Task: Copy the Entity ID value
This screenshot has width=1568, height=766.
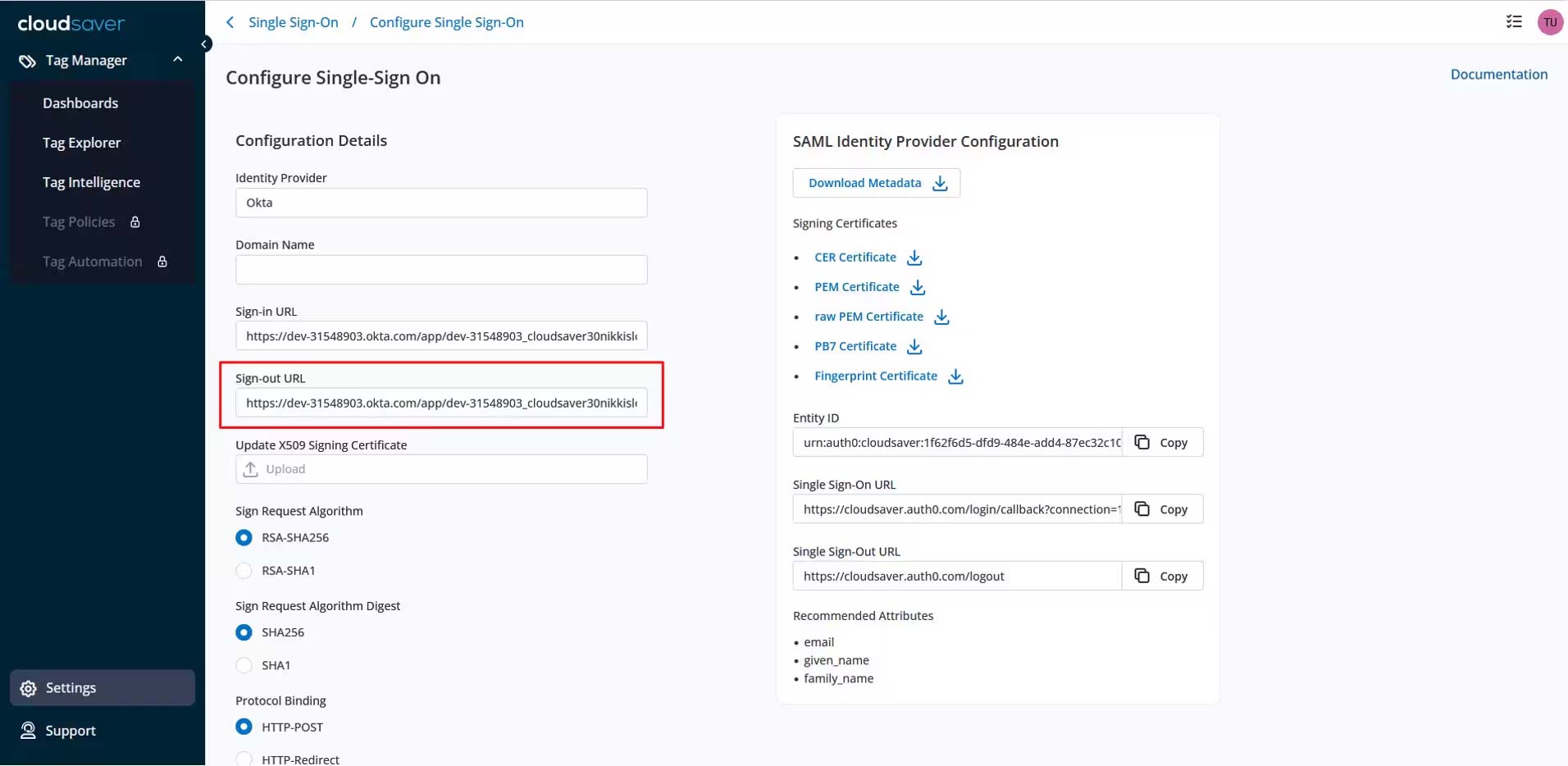Action: pyautogui.click(x=1162, y=443)
